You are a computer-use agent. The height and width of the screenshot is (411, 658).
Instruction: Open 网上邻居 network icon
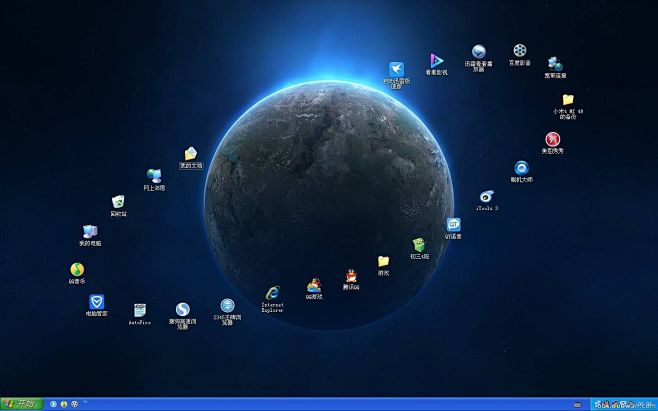(154, 176)
